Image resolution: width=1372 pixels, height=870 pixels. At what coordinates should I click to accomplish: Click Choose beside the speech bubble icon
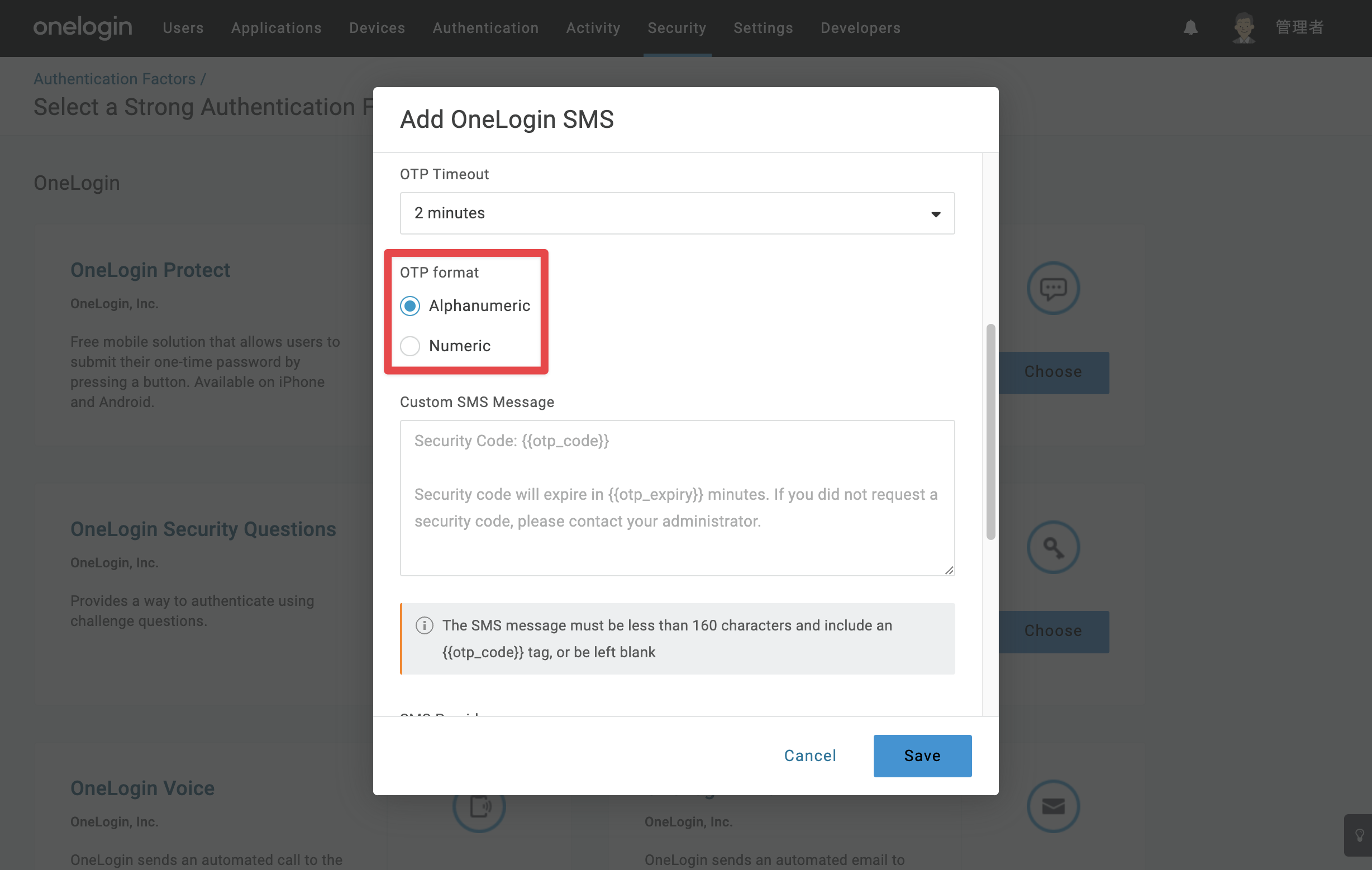click(1054, 372)
